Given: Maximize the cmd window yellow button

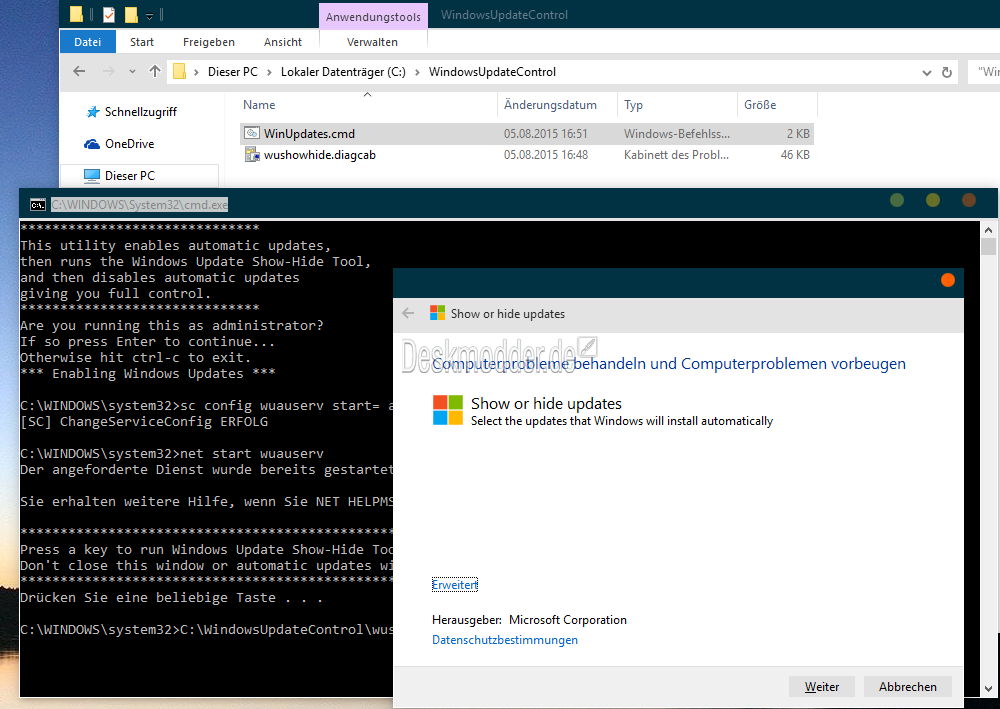Looking at the screenshot, I should [x=932, y=201].
